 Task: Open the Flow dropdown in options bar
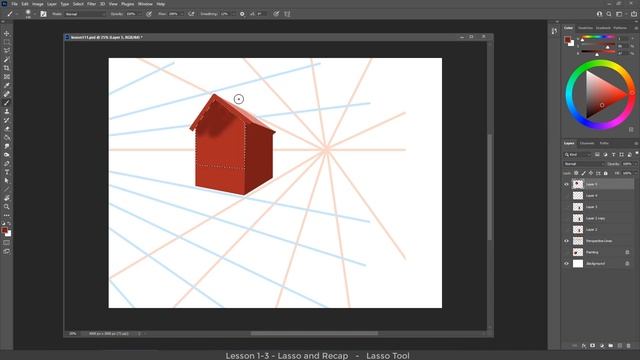click(181, 14)
